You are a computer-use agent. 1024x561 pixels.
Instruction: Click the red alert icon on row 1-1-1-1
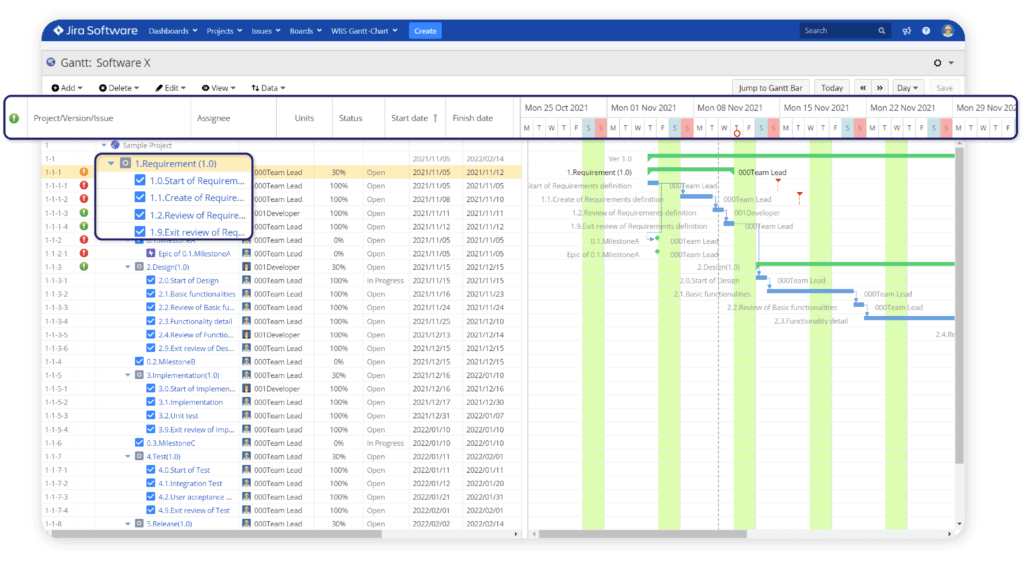point(84,185)
